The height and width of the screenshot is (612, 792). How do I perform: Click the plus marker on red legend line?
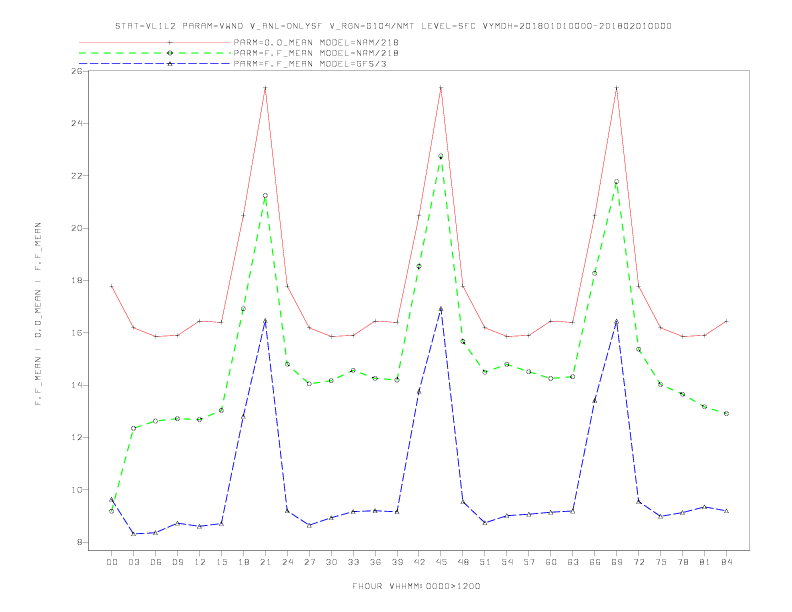[170, 42]
